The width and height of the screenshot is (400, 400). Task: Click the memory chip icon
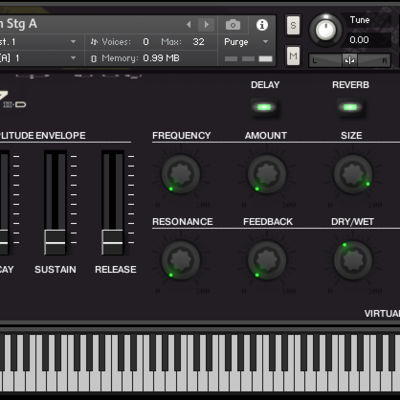[x=94, y=59]
